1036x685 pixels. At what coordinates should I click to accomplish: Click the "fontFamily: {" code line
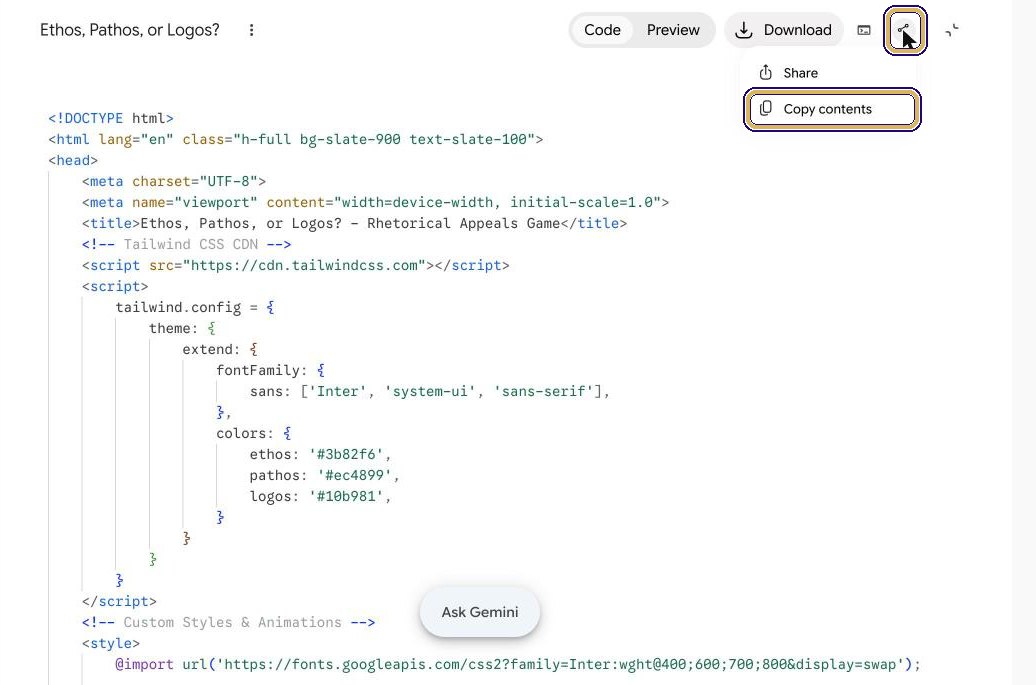[270, 371]
